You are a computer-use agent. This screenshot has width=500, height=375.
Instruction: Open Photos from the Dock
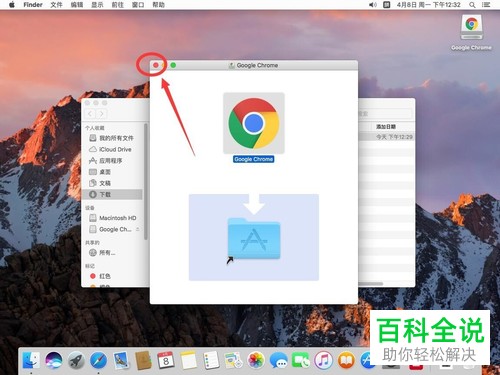tap(256, 360)
